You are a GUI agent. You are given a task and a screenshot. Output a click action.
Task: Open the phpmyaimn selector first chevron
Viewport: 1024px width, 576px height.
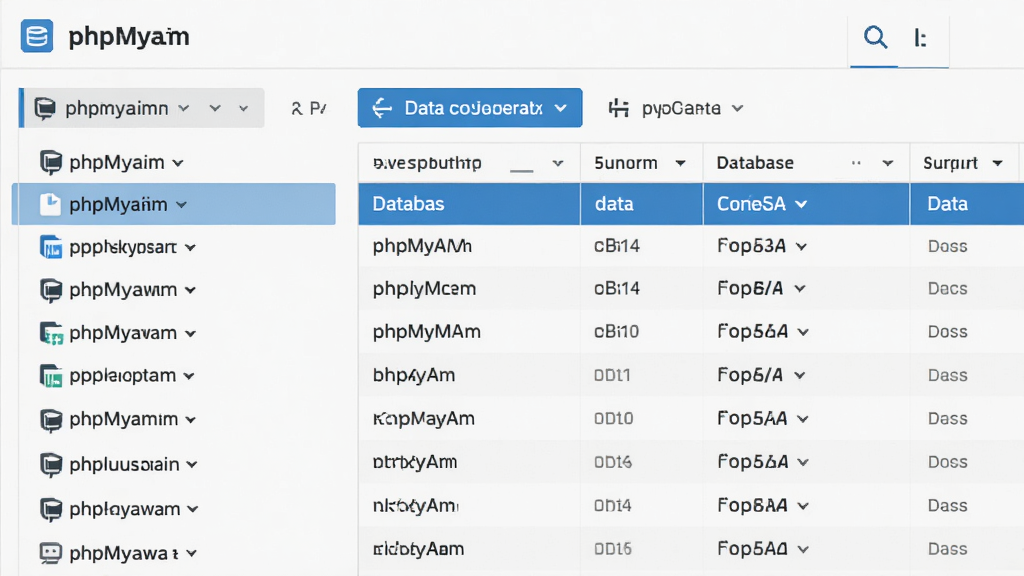click(184, 108)
